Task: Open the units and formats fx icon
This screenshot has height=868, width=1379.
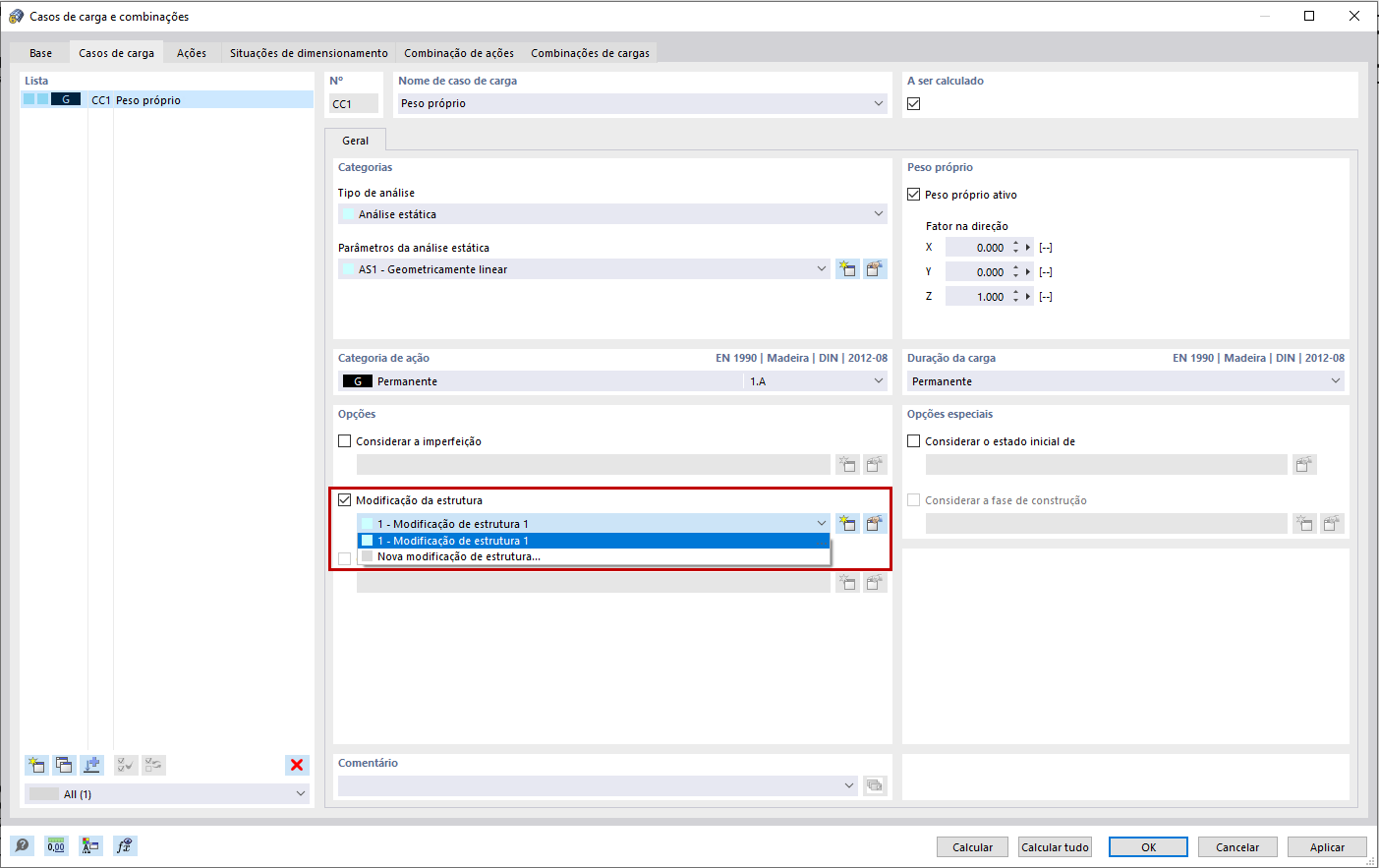Action: [124, 845]
